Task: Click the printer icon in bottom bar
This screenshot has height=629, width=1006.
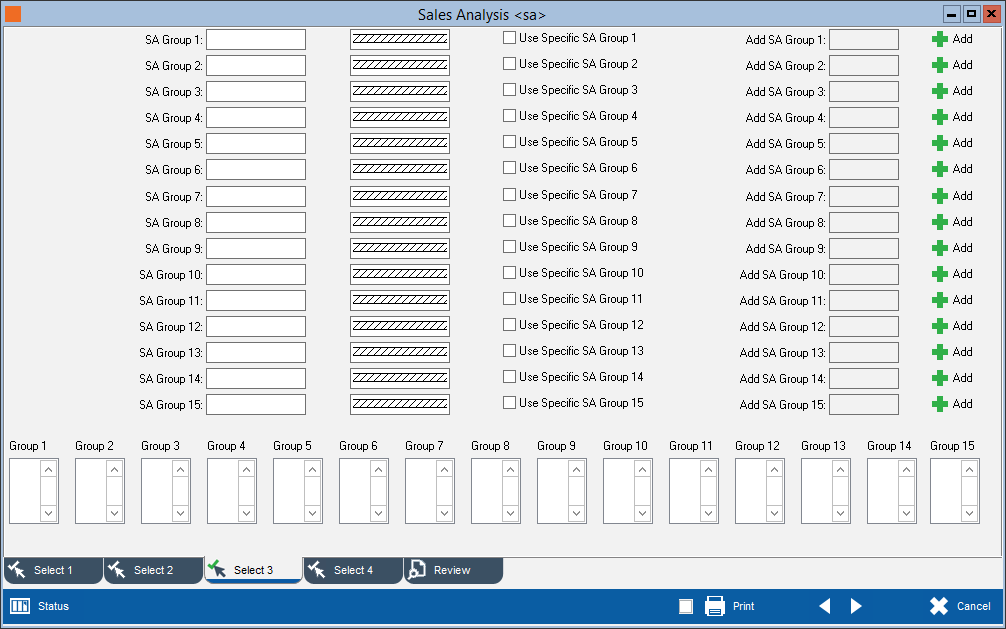Action: [715, 606]
